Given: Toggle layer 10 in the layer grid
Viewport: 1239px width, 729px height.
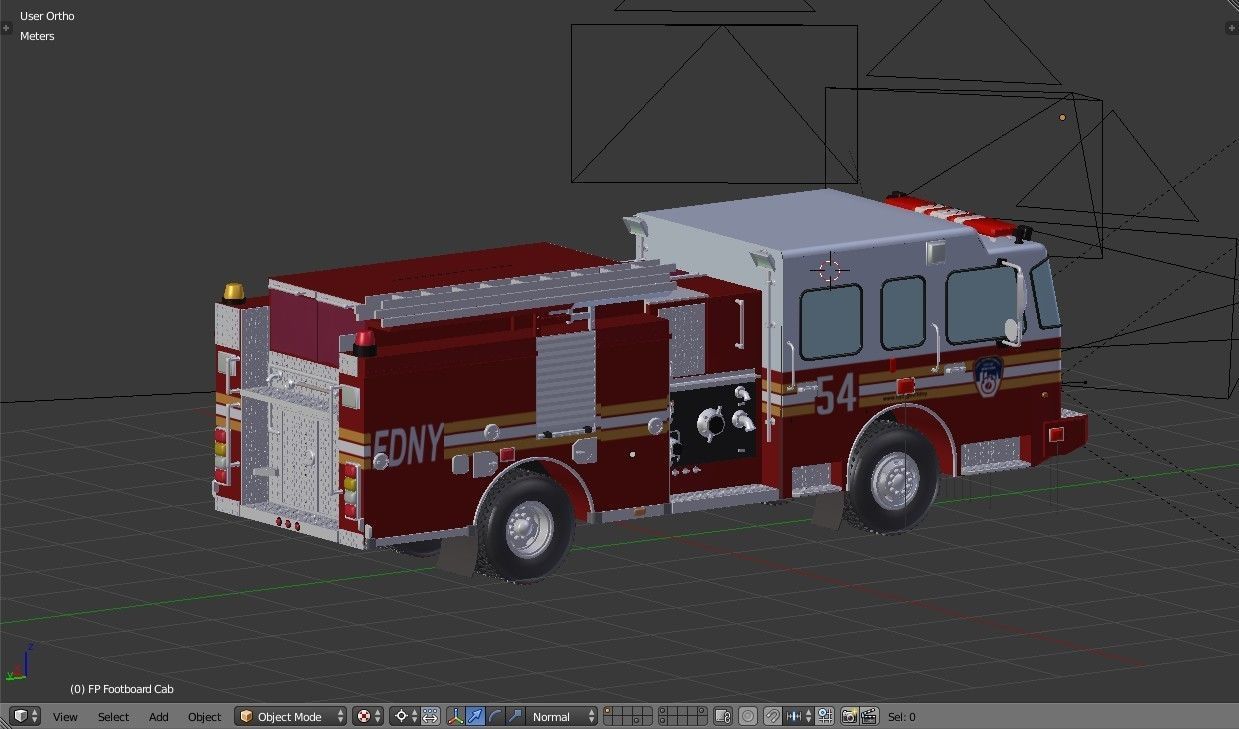Looking at the screenshot, I should point(703,712).
